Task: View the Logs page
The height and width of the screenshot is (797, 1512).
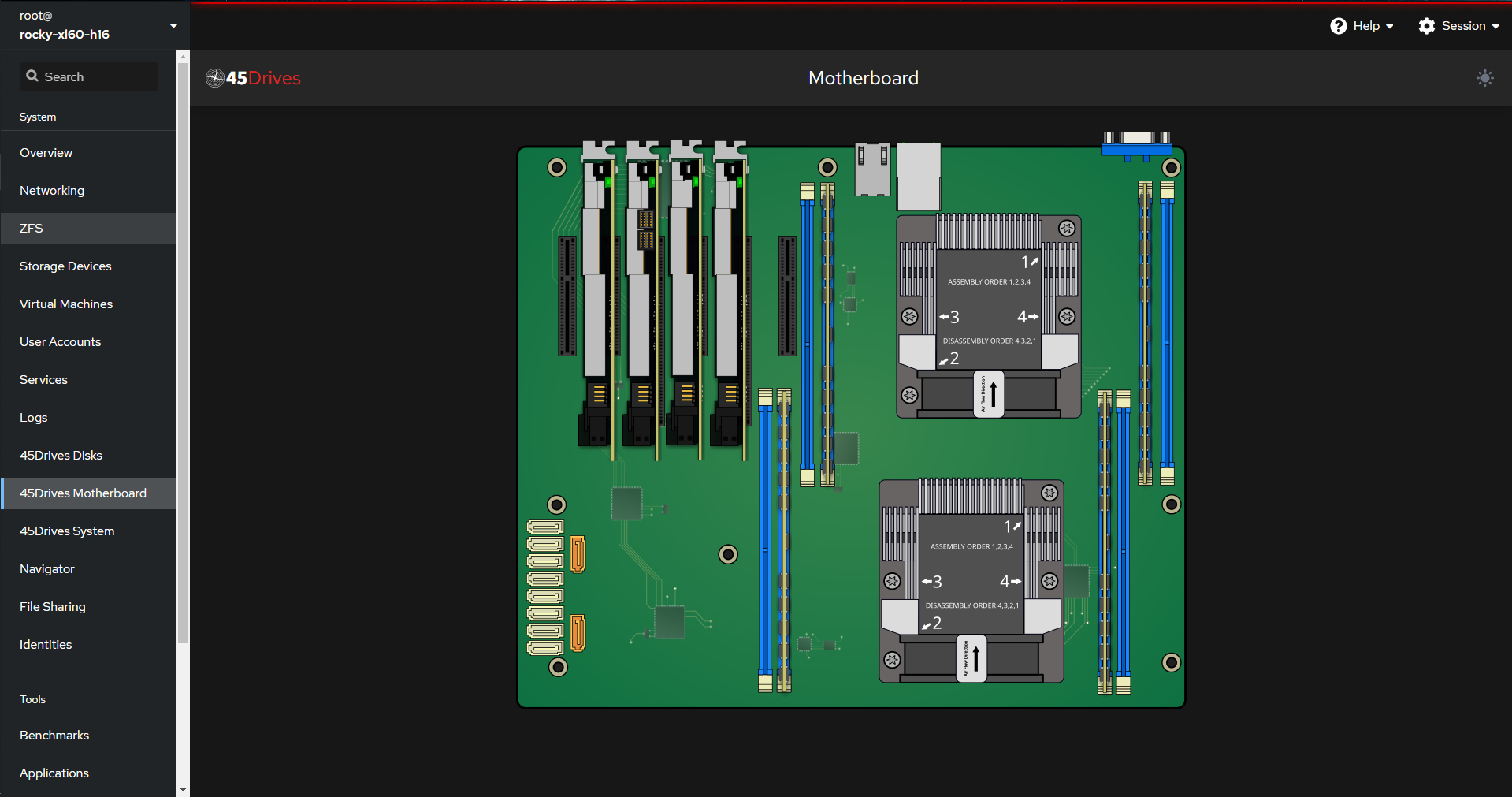Action: pos(88,418)
